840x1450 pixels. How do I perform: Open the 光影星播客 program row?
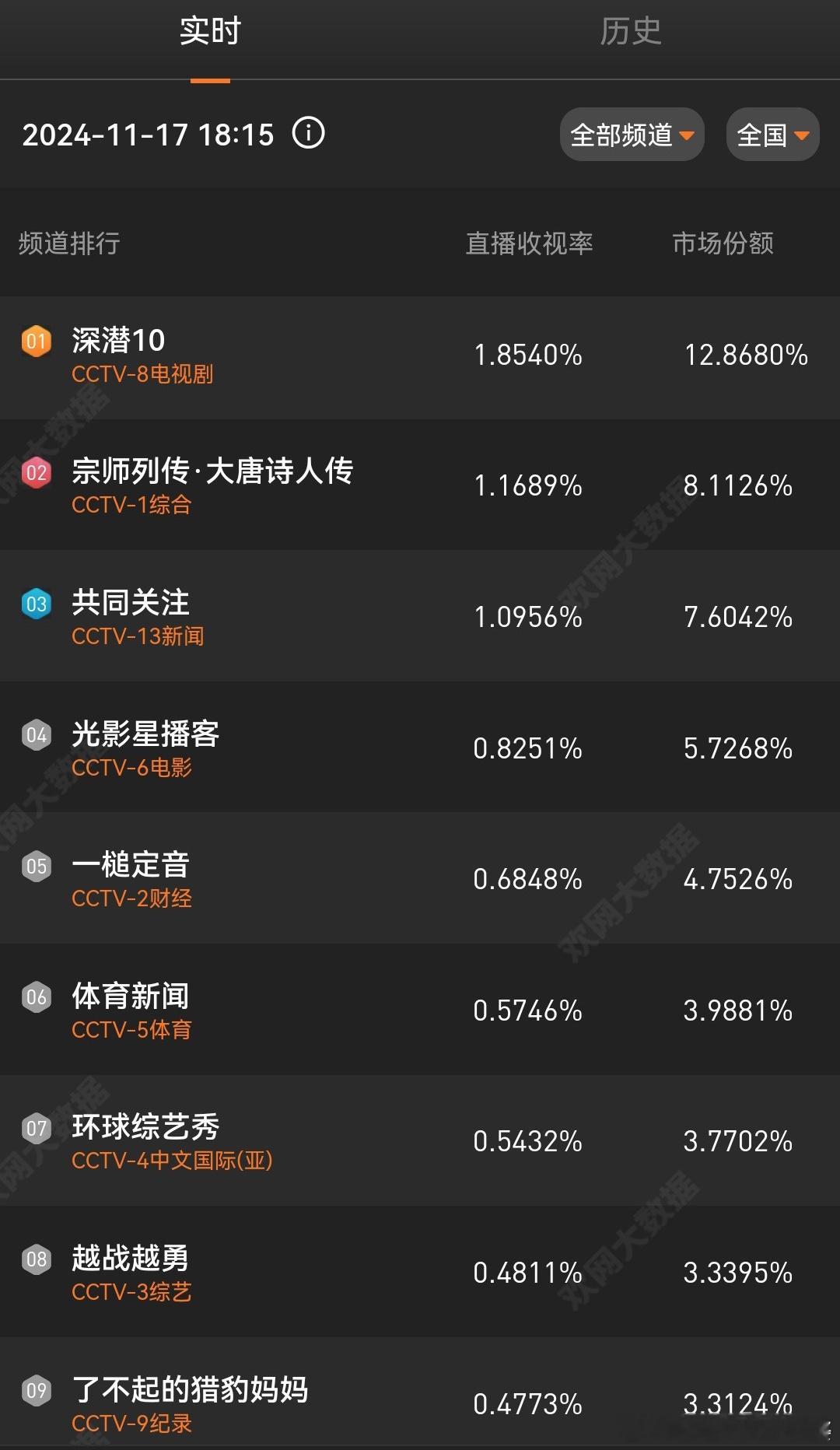(x=420, y=748)
